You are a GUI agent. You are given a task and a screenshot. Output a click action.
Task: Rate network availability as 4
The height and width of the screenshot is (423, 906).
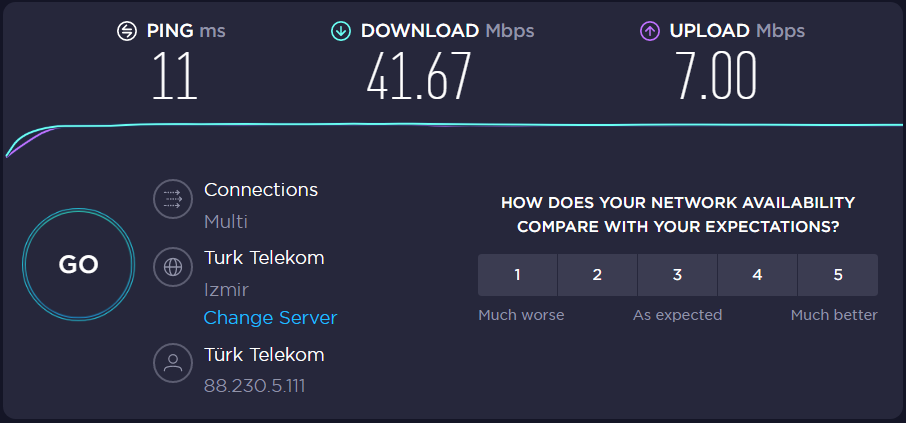point(758,275)
